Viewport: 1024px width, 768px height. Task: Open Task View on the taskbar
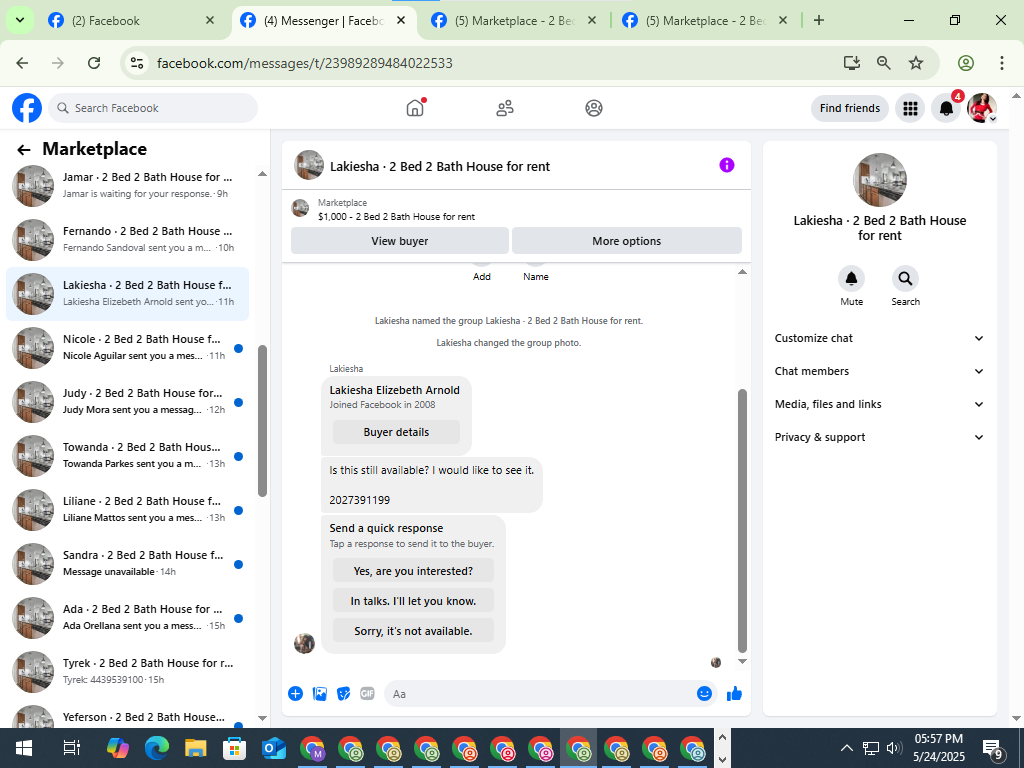tap(71, 748)
